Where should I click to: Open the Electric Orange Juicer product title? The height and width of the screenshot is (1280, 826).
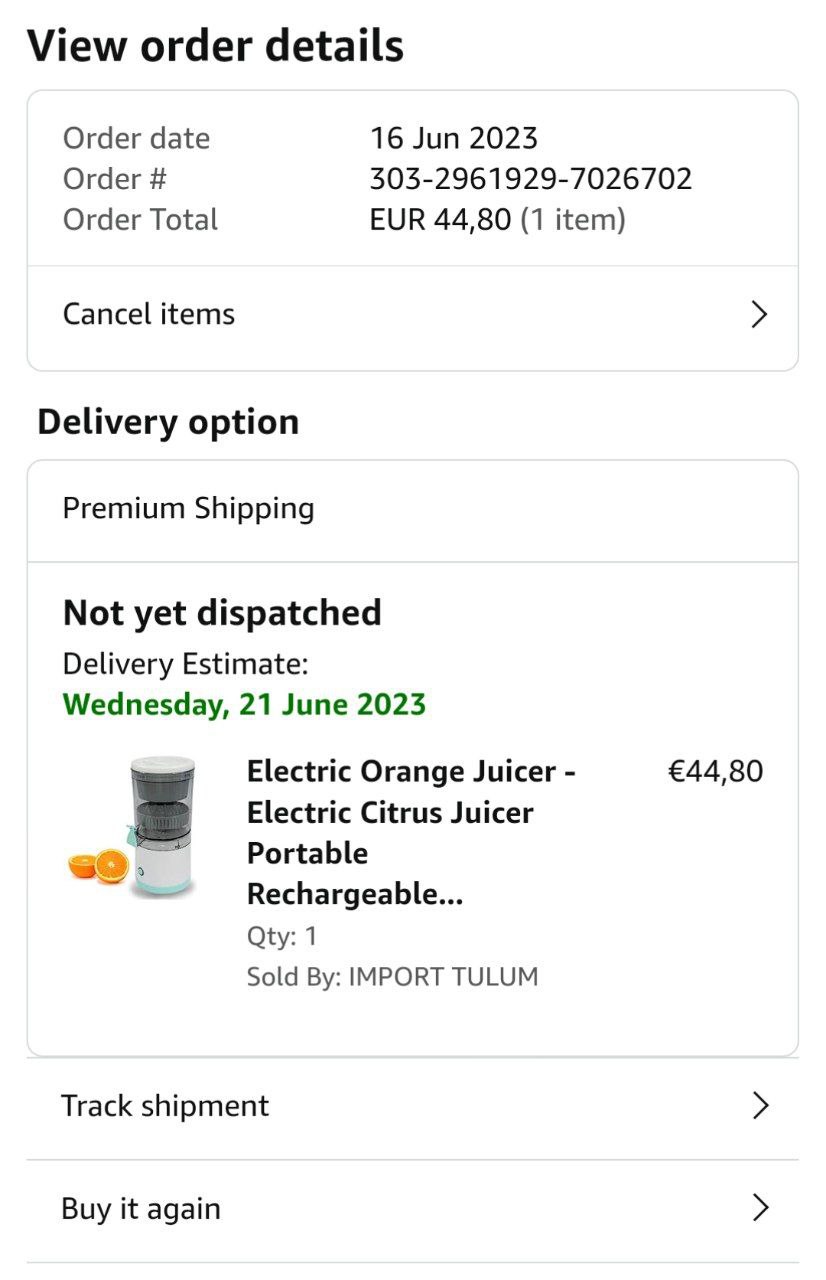tap(411, 832)
